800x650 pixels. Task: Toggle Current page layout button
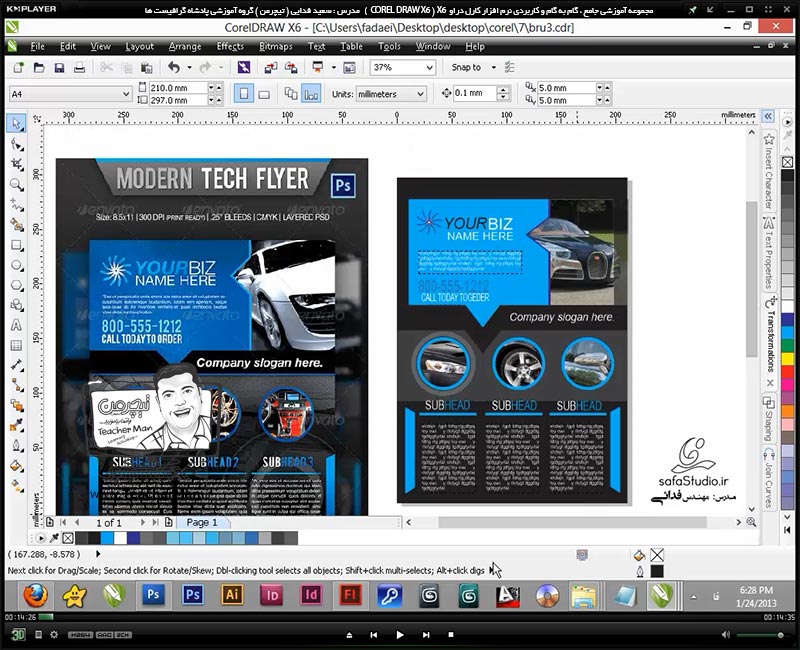tap(311, 94)
